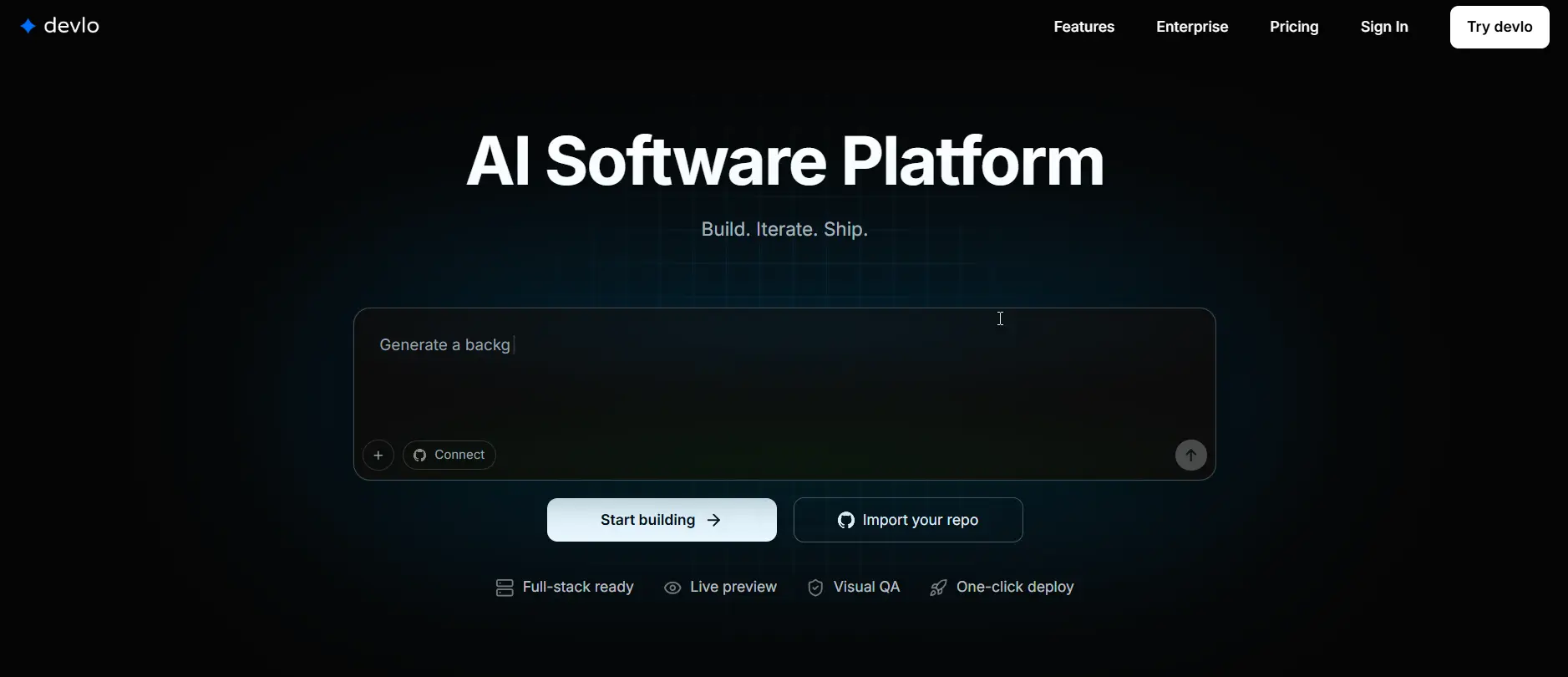Click the plus attachment icon
Image resolution: width=1568 pixels, height=677 pixels.
point(378,456)
